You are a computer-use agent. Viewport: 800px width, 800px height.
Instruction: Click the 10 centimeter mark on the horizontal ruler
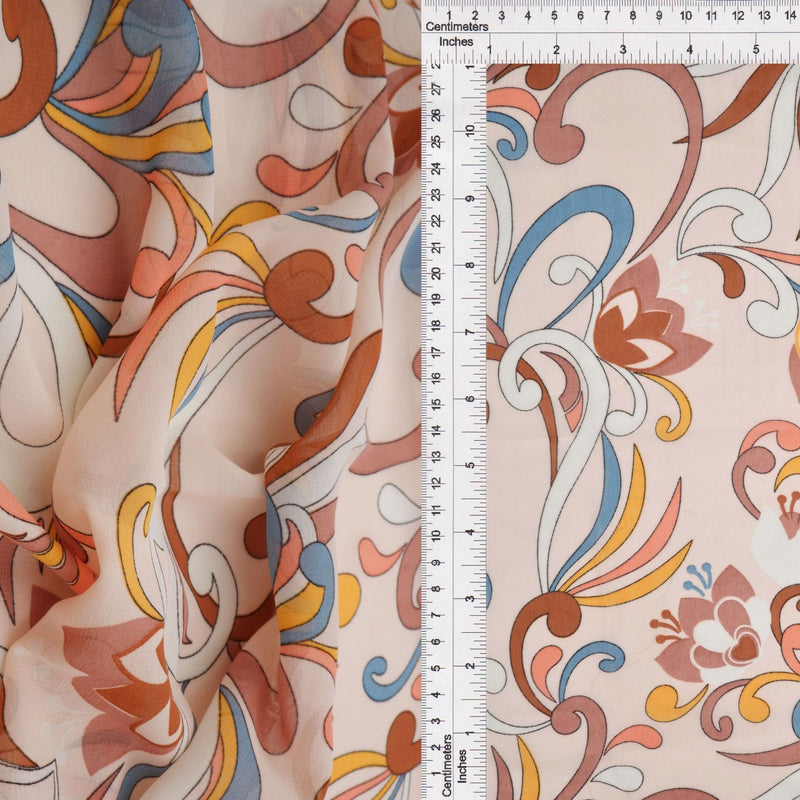[685, 16]
